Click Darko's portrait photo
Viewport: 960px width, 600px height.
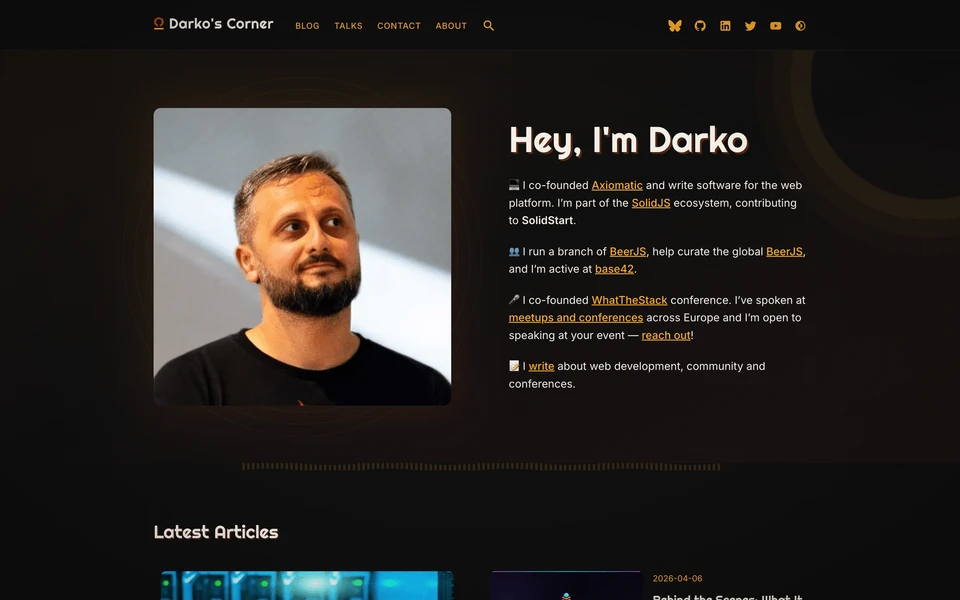[302, 257]
